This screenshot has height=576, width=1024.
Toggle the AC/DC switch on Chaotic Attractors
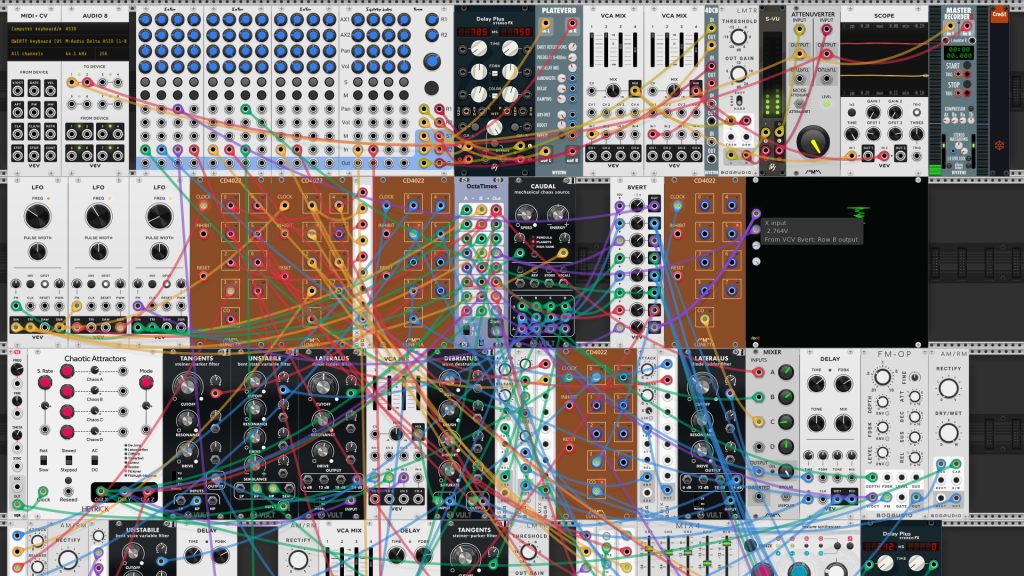click(x=95, y=460)
